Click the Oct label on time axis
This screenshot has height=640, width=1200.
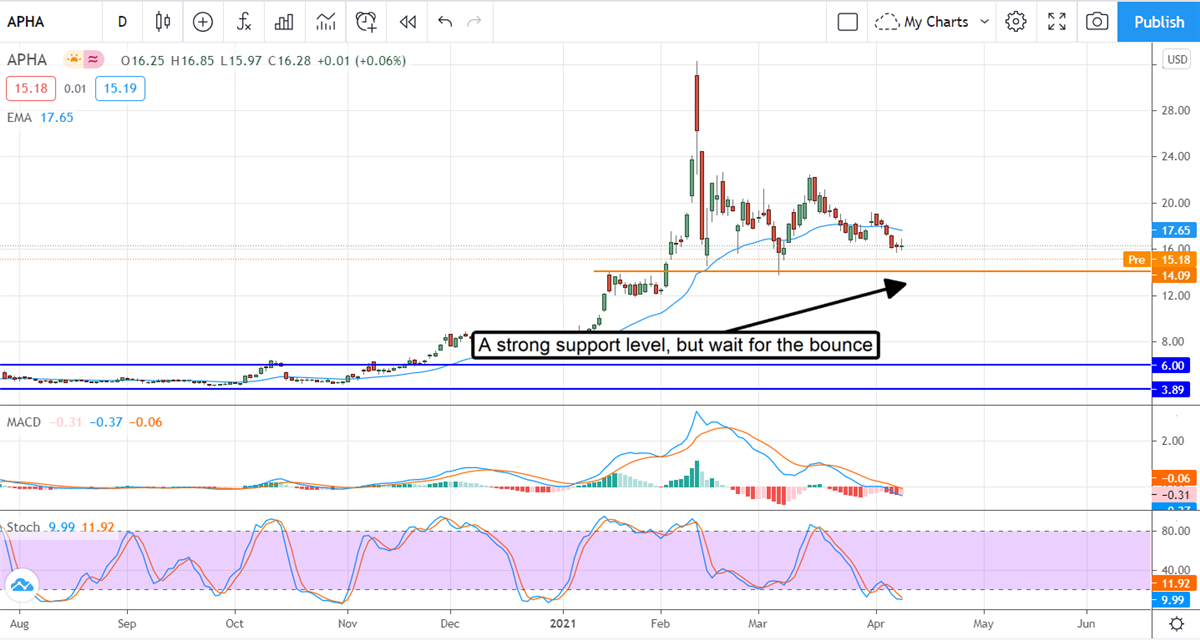234,623
